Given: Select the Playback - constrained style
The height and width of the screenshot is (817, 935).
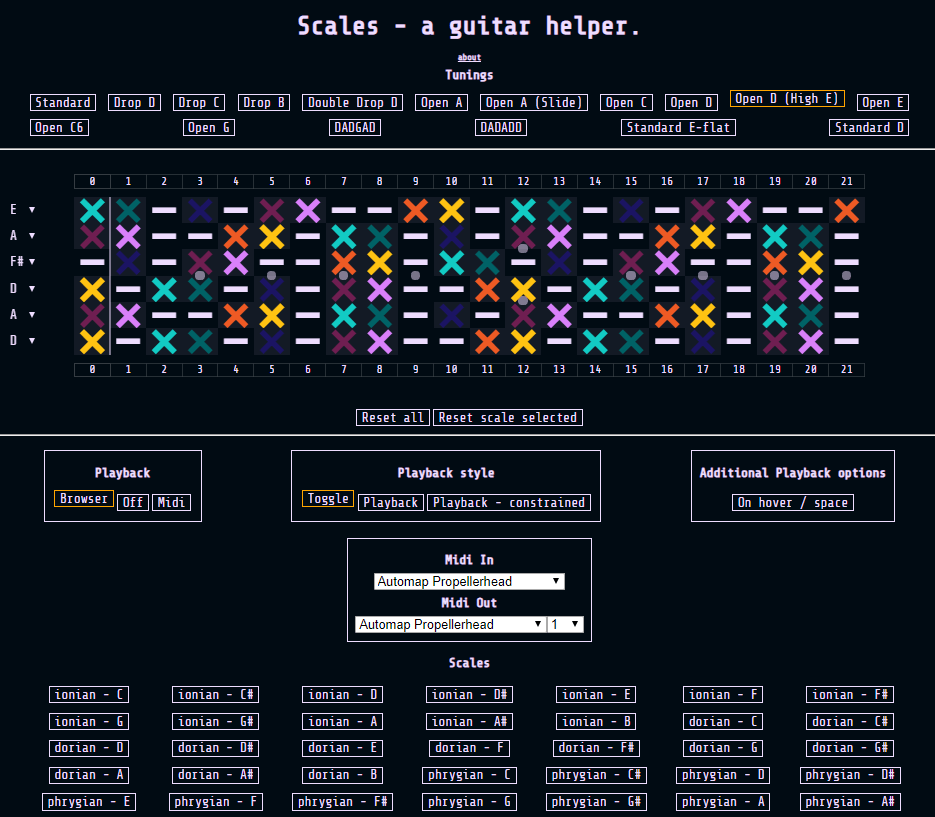Looking at the screenshot, I should point(509,502).
